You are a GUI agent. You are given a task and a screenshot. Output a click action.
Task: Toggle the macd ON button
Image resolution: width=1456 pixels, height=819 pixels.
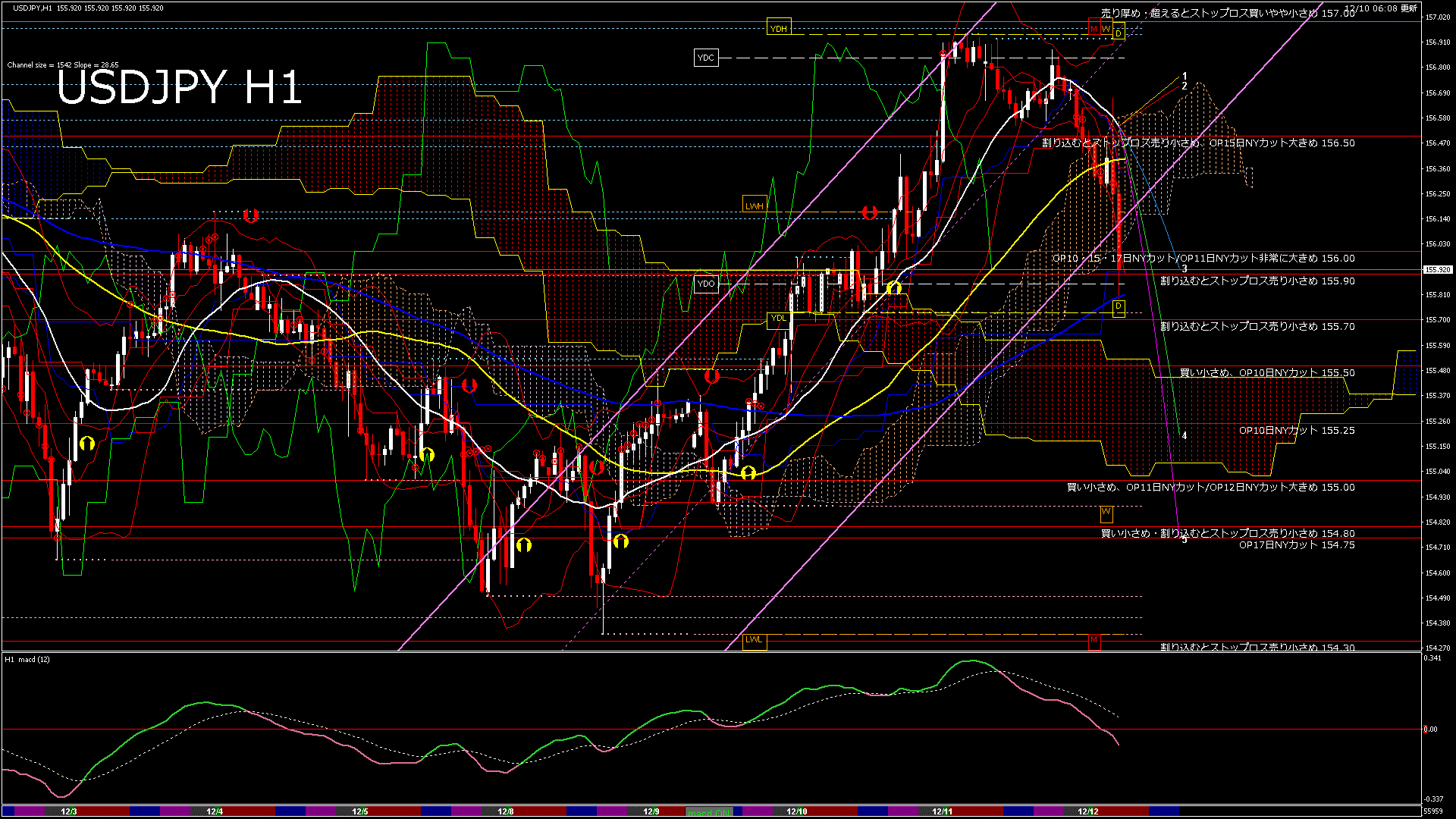709,812
